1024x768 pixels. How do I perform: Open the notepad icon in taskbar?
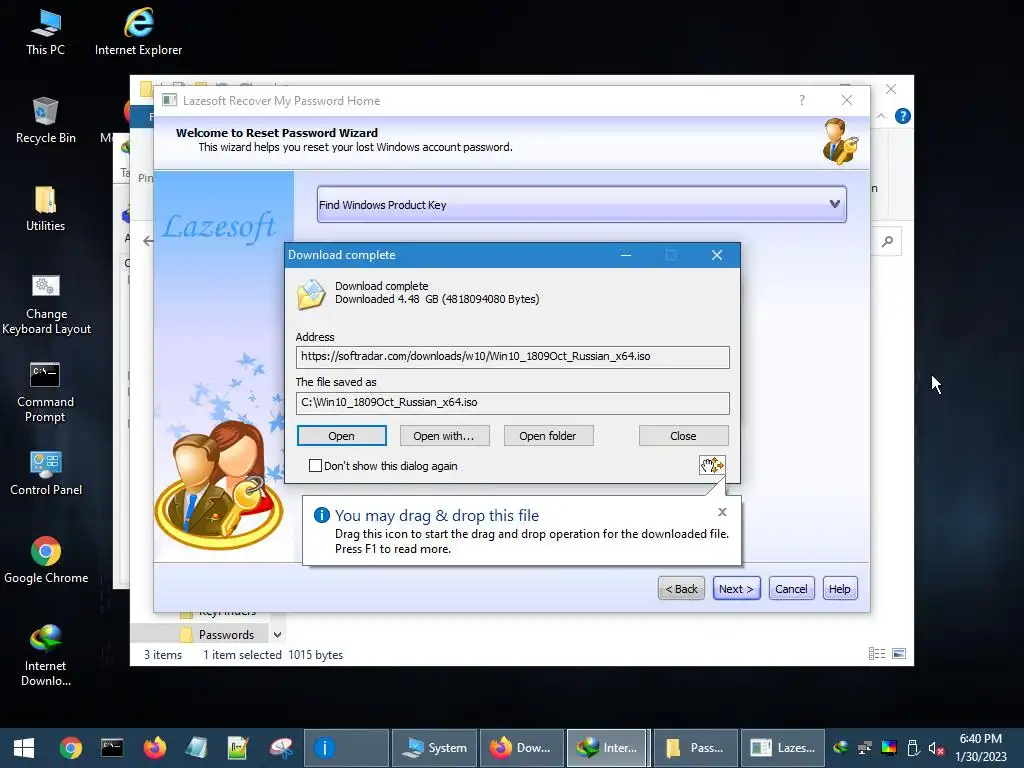pos(197,748)
